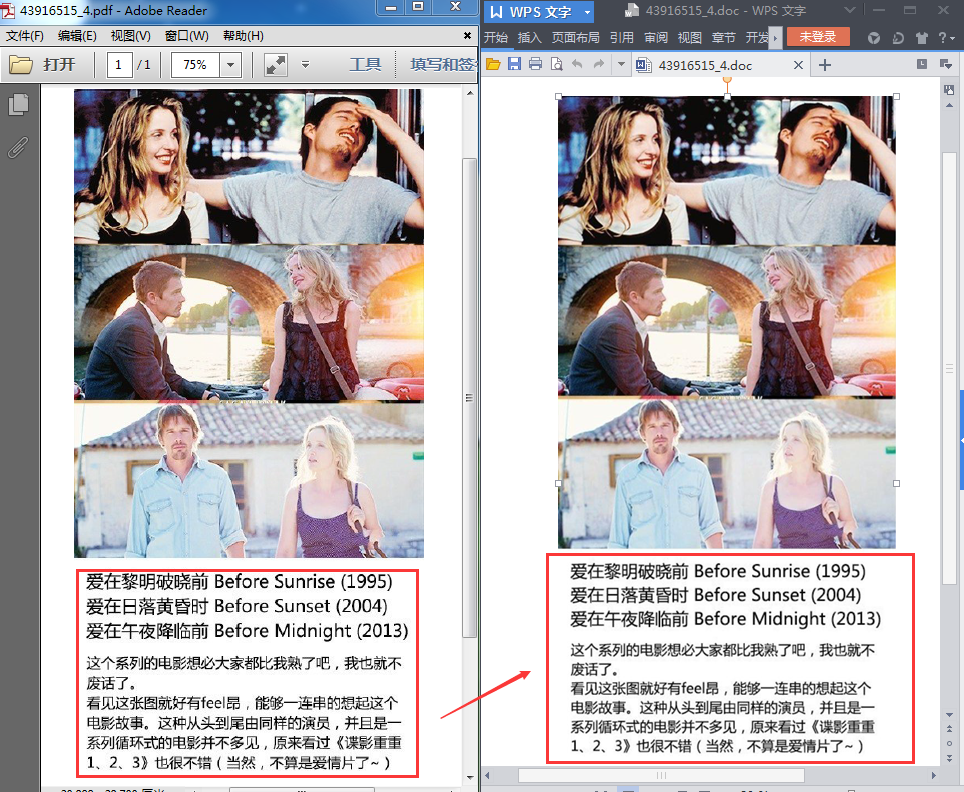Screen dimensions: 964x792
Task: Click the WPS redo arrow icon
Action: pyautogui.click(x=599, y=64)
